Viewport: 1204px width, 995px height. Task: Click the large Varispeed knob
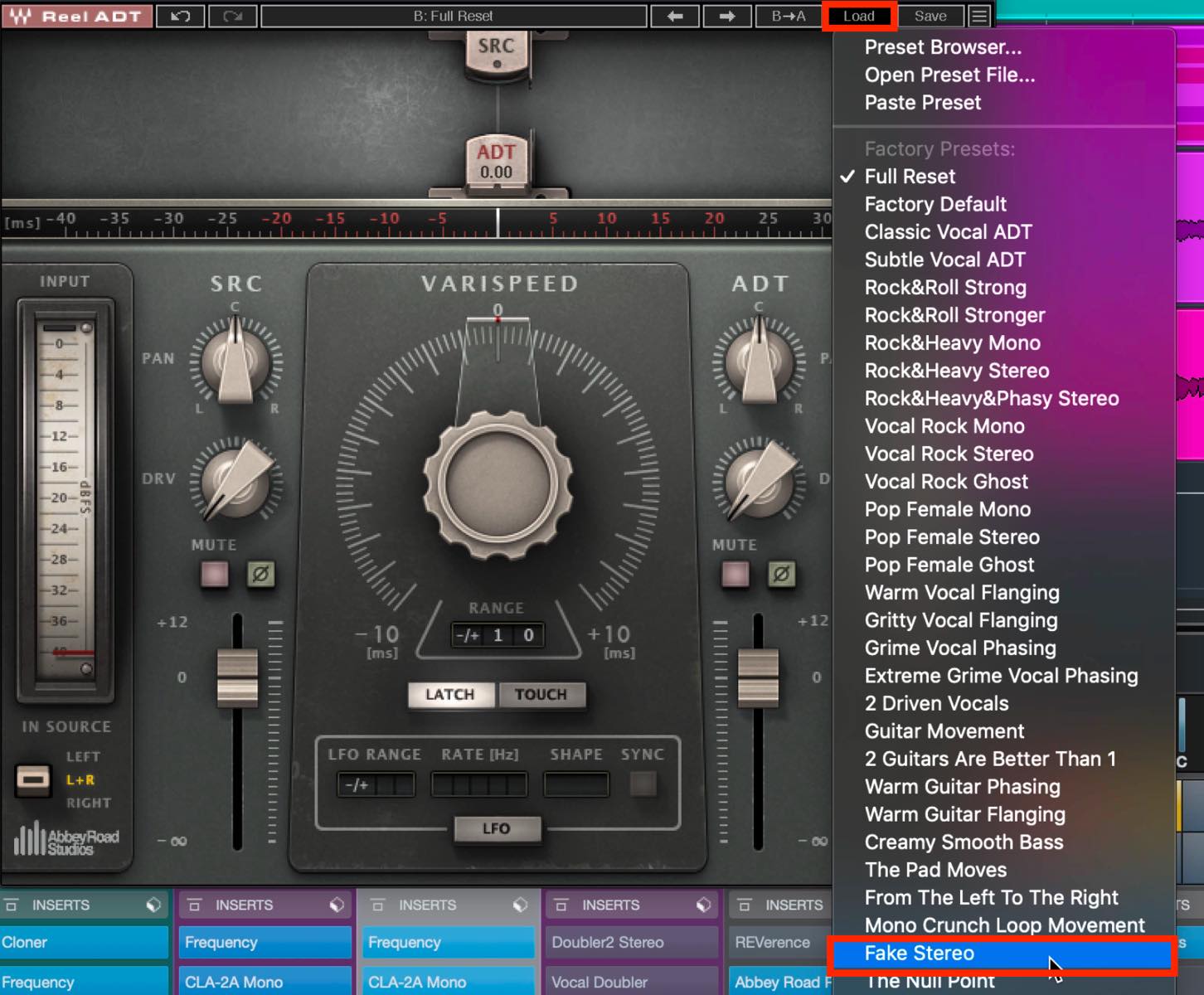[498, 484]
